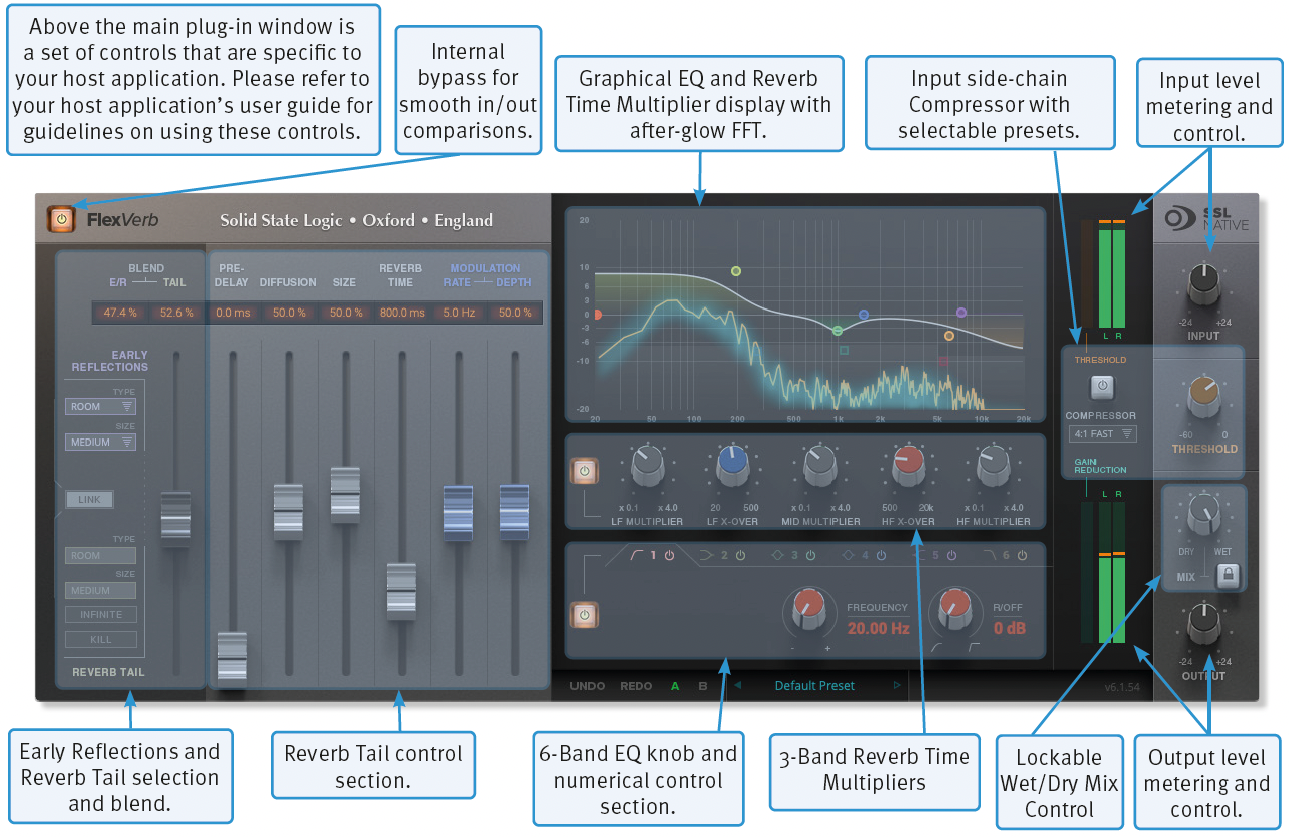The image size is (1289, 837).
Task: Select preset slot A
Action: pos(675,686)
